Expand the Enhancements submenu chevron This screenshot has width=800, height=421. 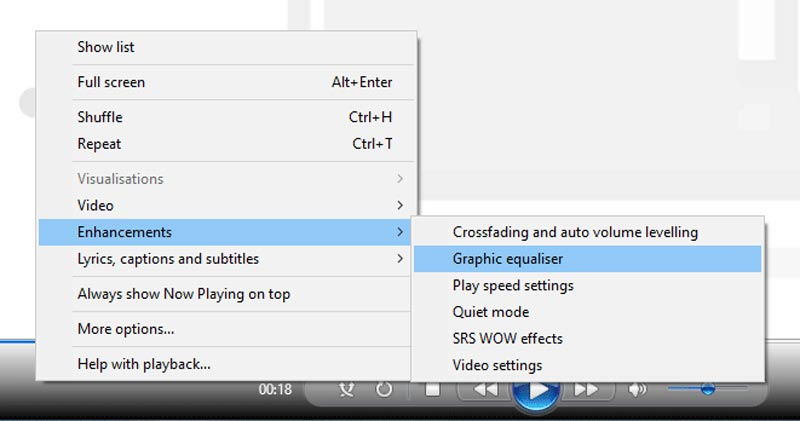(x=400, y=232)
